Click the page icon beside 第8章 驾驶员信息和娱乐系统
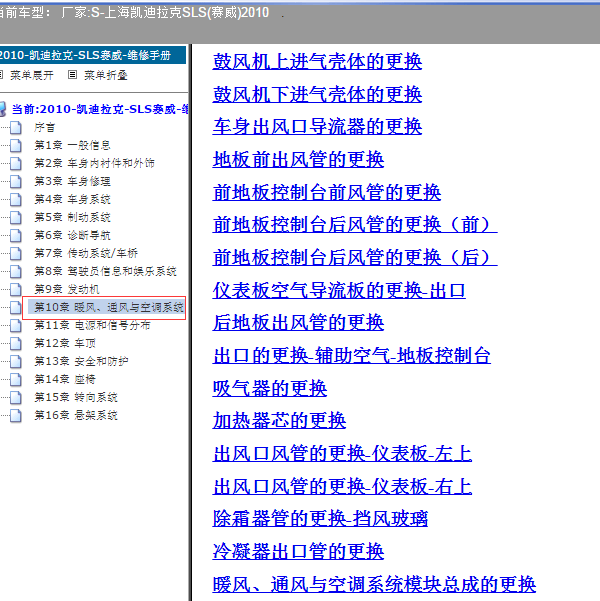The image size is (600, 601). (16, 272)
